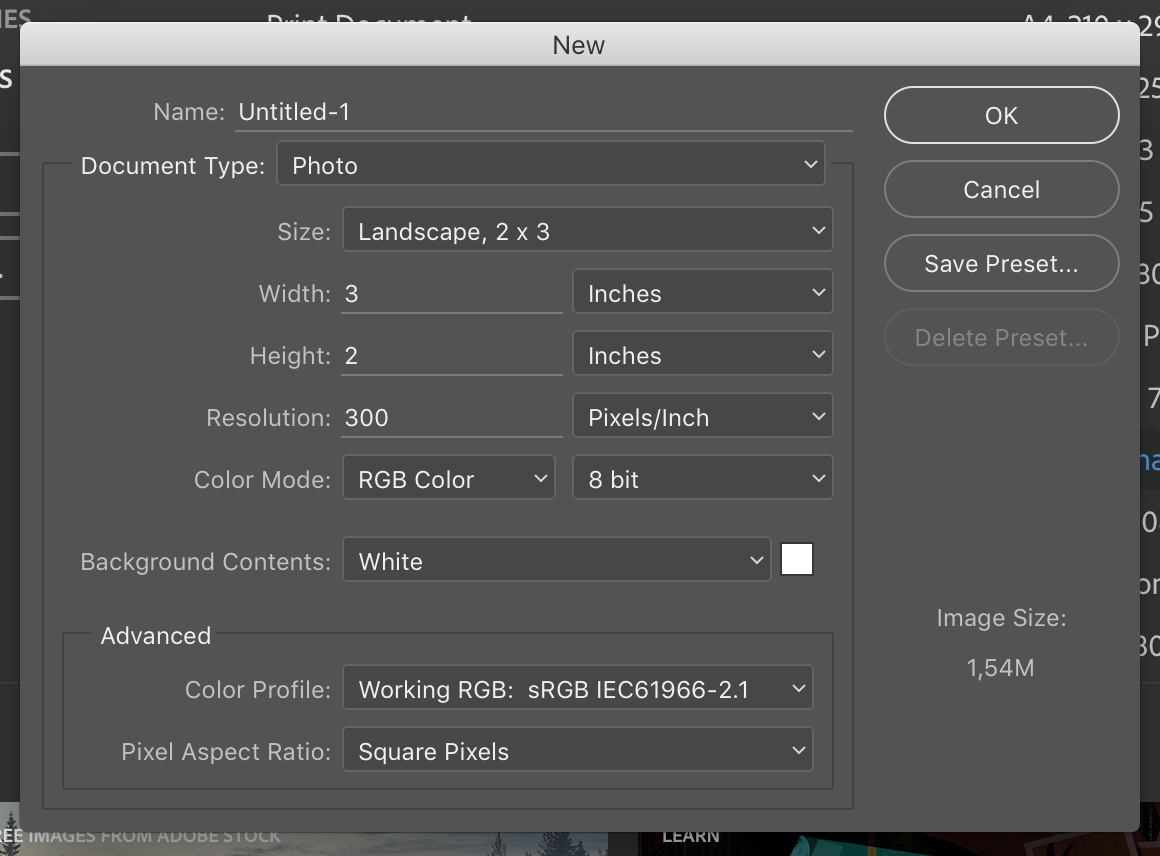
Task: Click the Advanced section header
Action: pos(155,635)
